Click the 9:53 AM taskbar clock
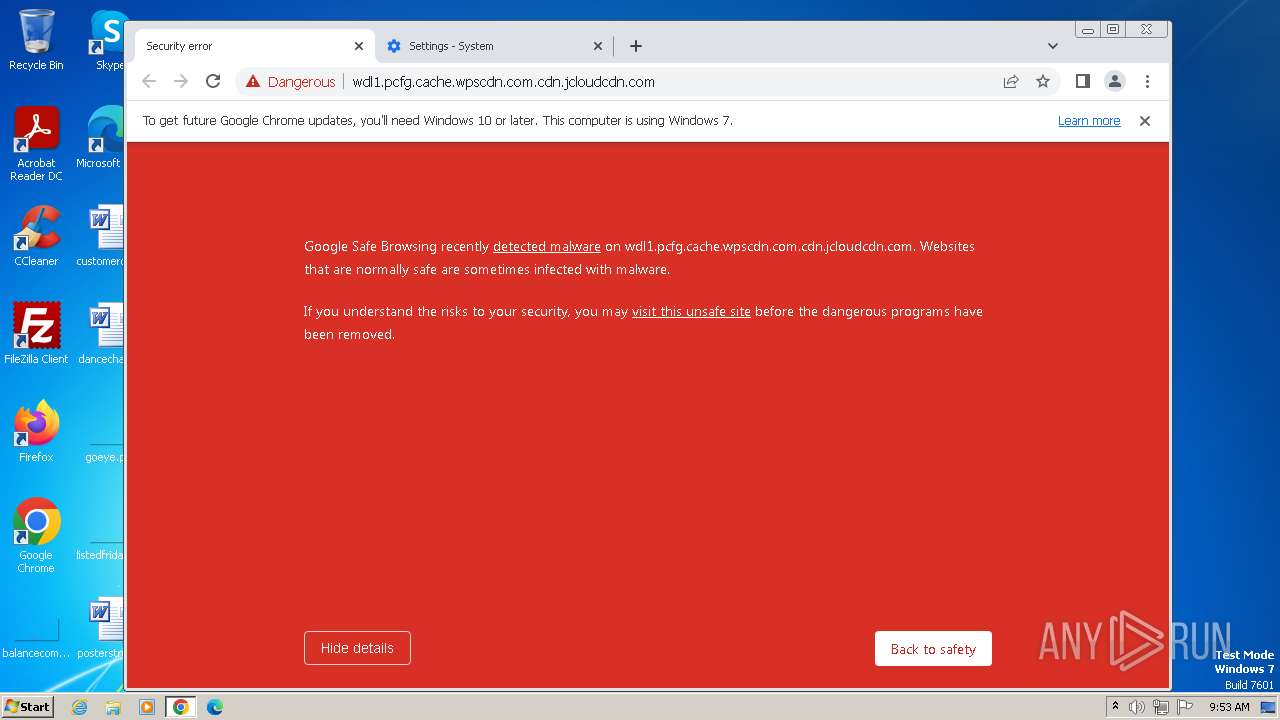Viewport: 1280px width, 720px height. click(x=1229, y=707)
